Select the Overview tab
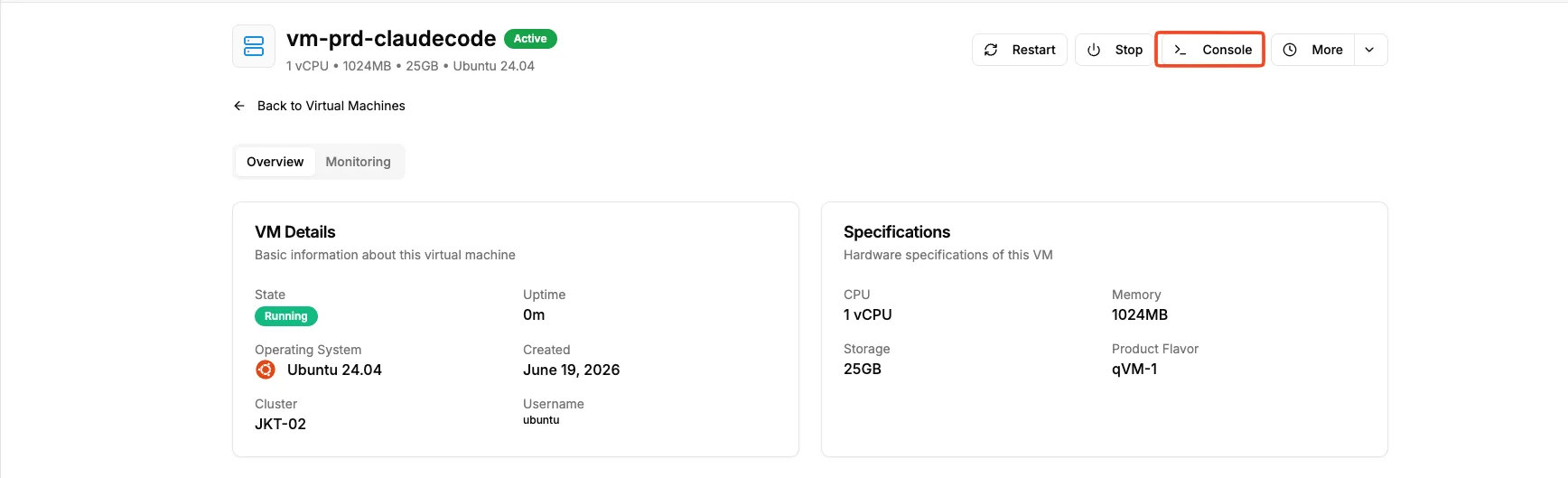The height and width of the screenshot is (478, 1568). (x=275, y=162)
